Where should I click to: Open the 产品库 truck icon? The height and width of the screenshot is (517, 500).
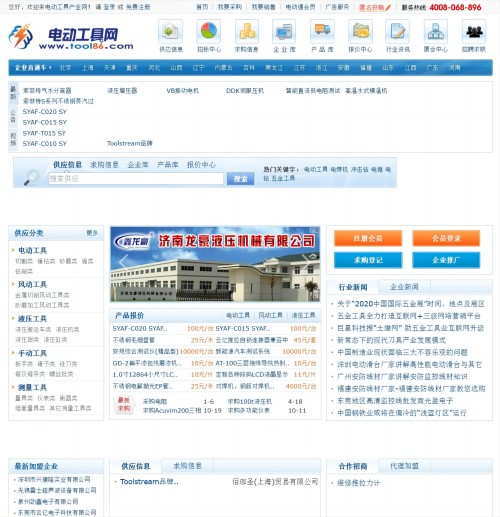click(x=322, y=32)
